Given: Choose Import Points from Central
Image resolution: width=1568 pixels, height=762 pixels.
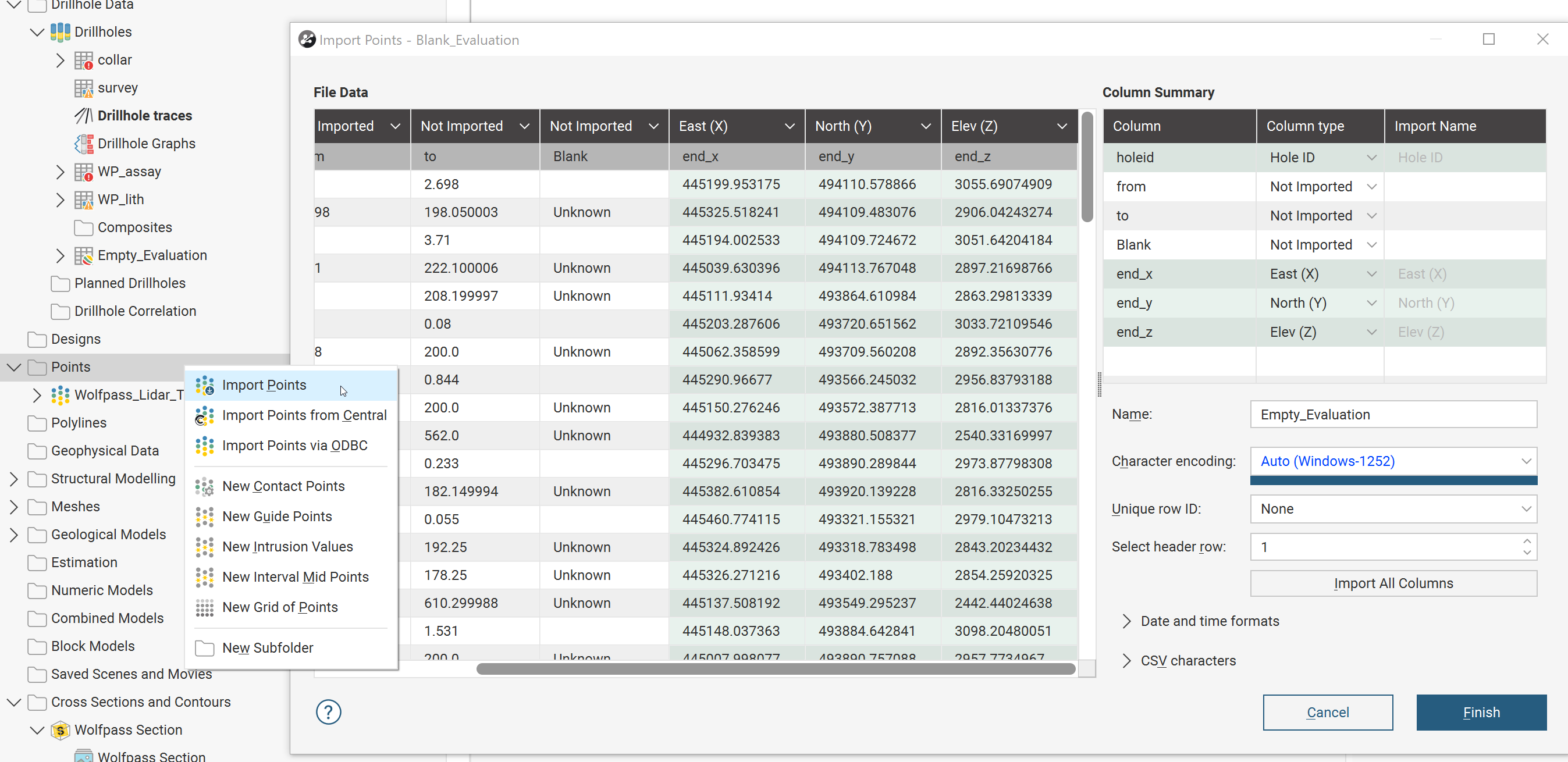Looking at the screenshot, I should pos(291,416).
